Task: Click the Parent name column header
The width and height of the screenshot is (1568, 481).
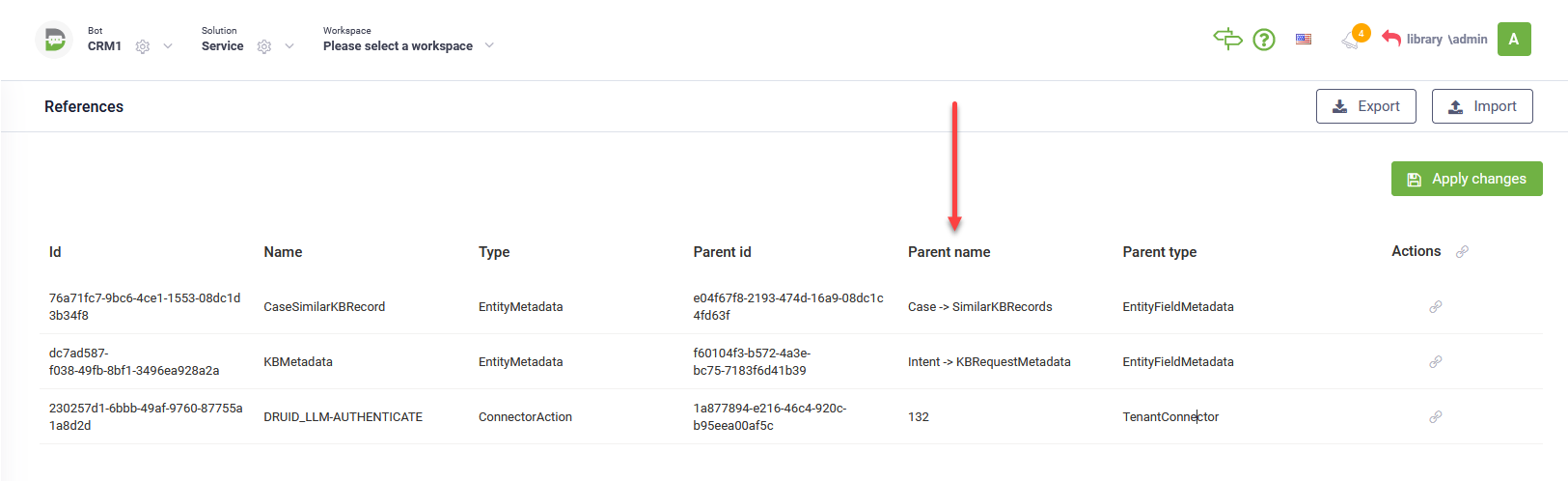Action: pos(949,252)
